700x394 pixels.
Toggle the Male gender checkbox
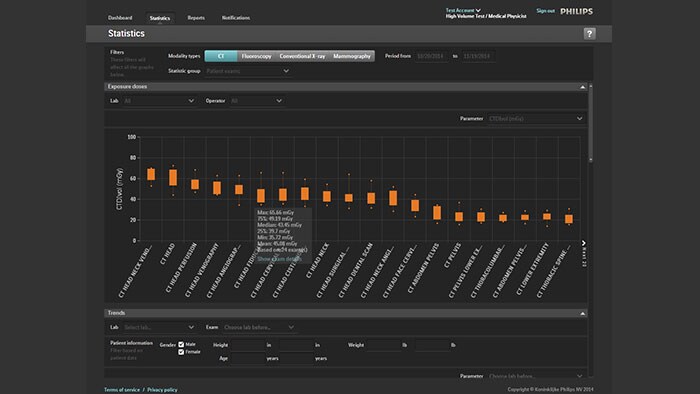(x=181, y=344)
